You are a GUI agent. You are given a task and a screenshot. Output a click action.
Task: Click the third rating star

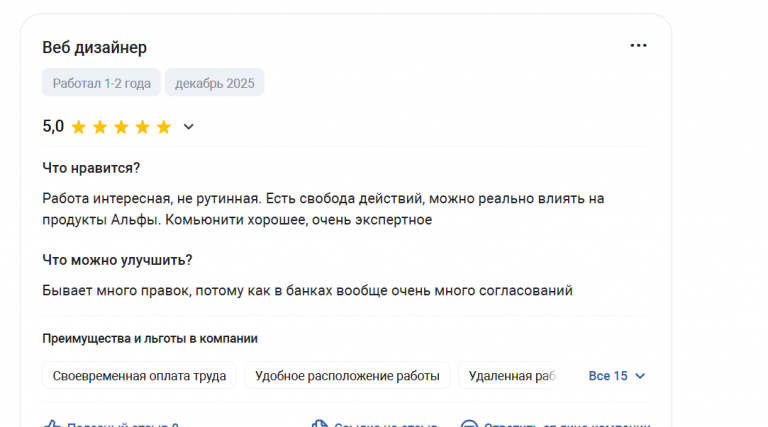click(x=121, y=127)
